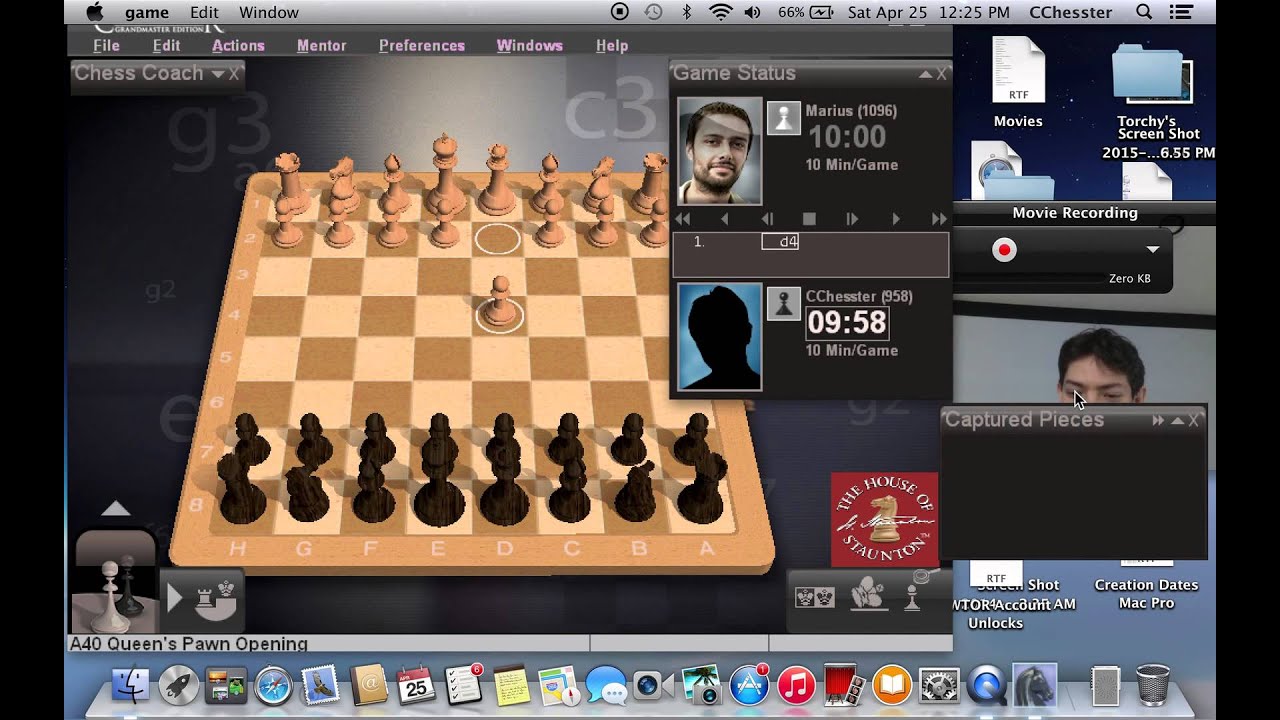1280x720 pixels.
Task: Click the king and queen pieces icon
Action: pos(815,597)
